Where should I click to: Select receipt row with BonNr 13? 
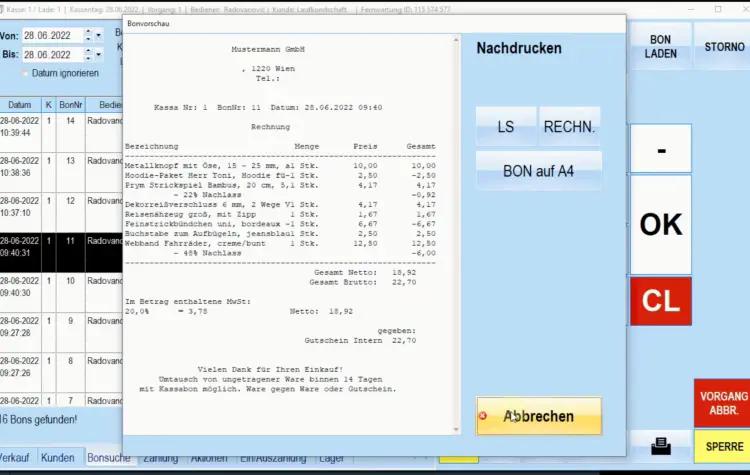[x=61, y=173]
